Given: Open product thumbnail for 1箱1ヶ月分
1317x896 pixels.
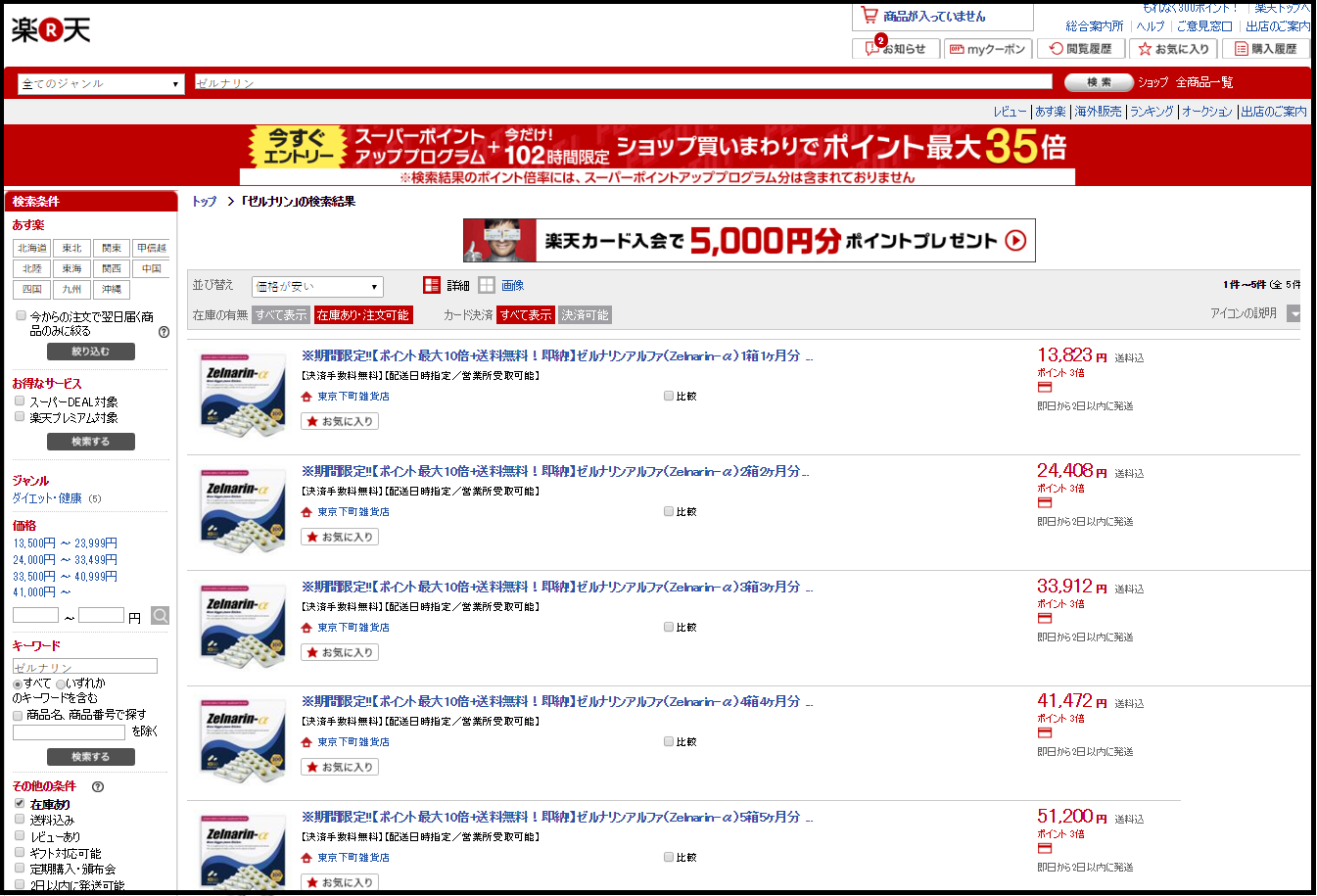Looking at the screenshot, I should pyautogui.click(x=243, y=395).
